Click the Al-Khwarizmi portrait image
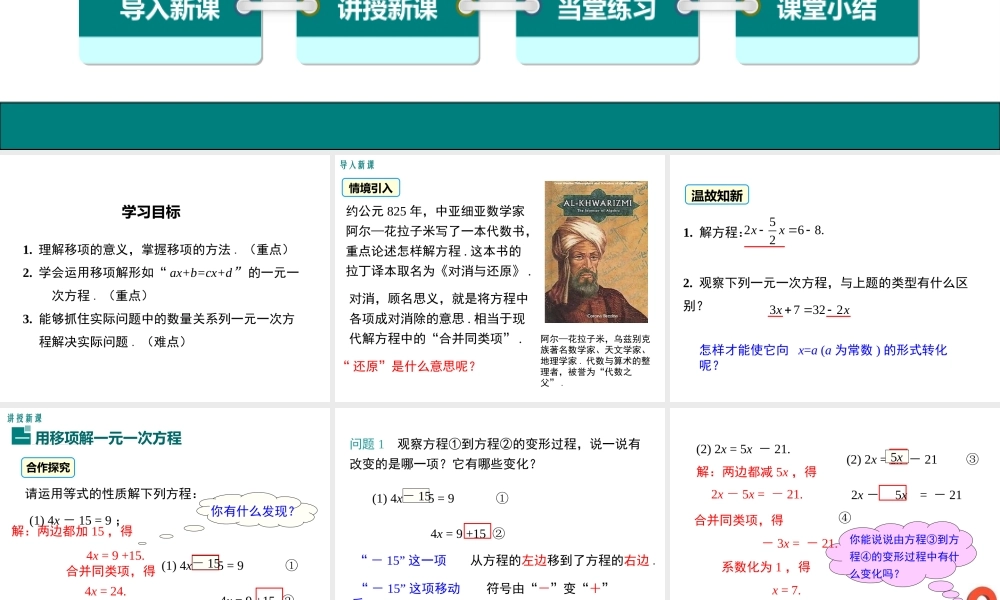 point(596,252)
